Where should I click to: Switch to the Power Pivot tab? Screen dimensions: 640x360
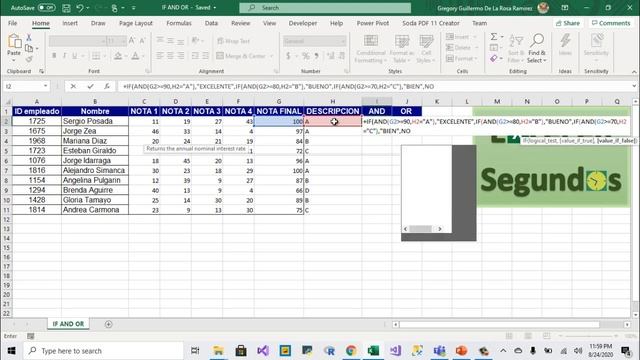point(373,23)
